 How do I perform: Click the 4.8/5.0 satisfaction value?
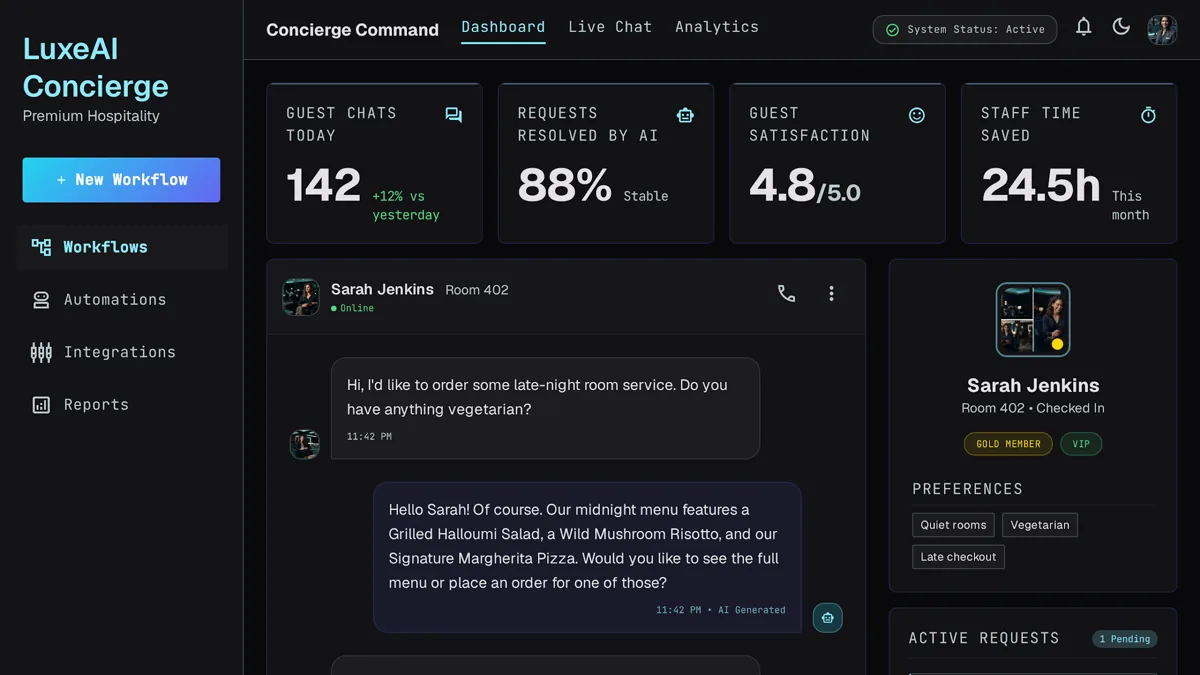(x=805, y=187)
